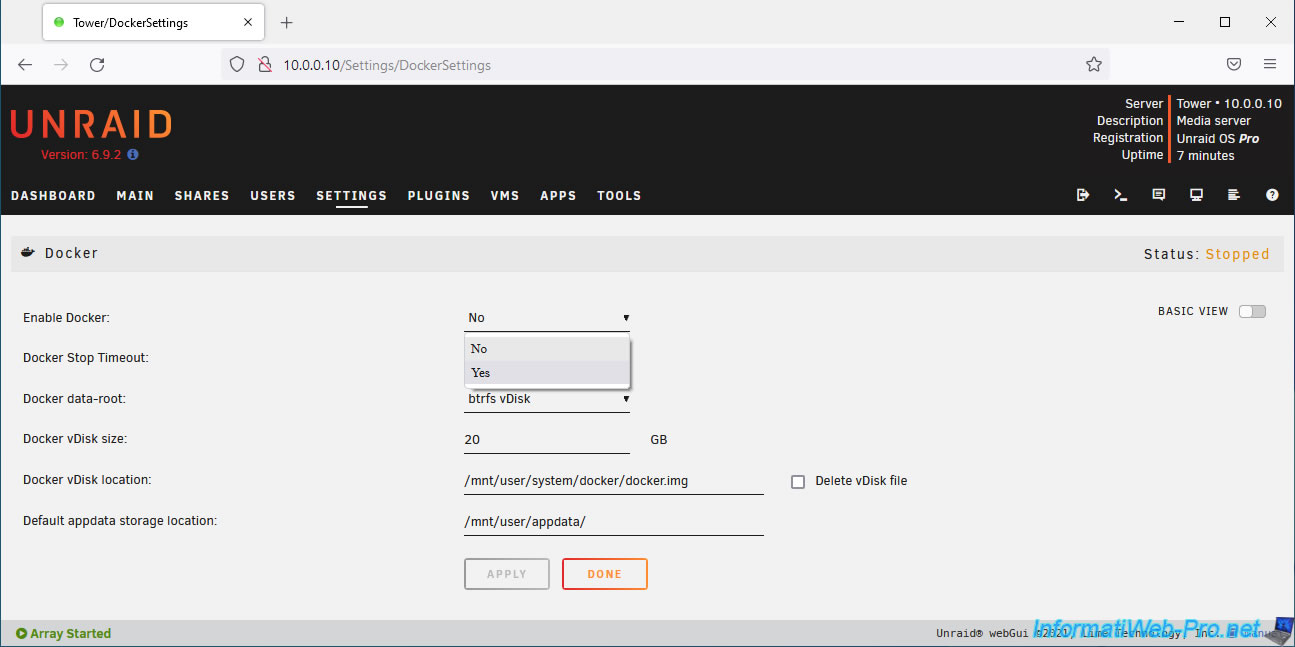Click the logout icon in Unraid header

tap(1082, 195)
